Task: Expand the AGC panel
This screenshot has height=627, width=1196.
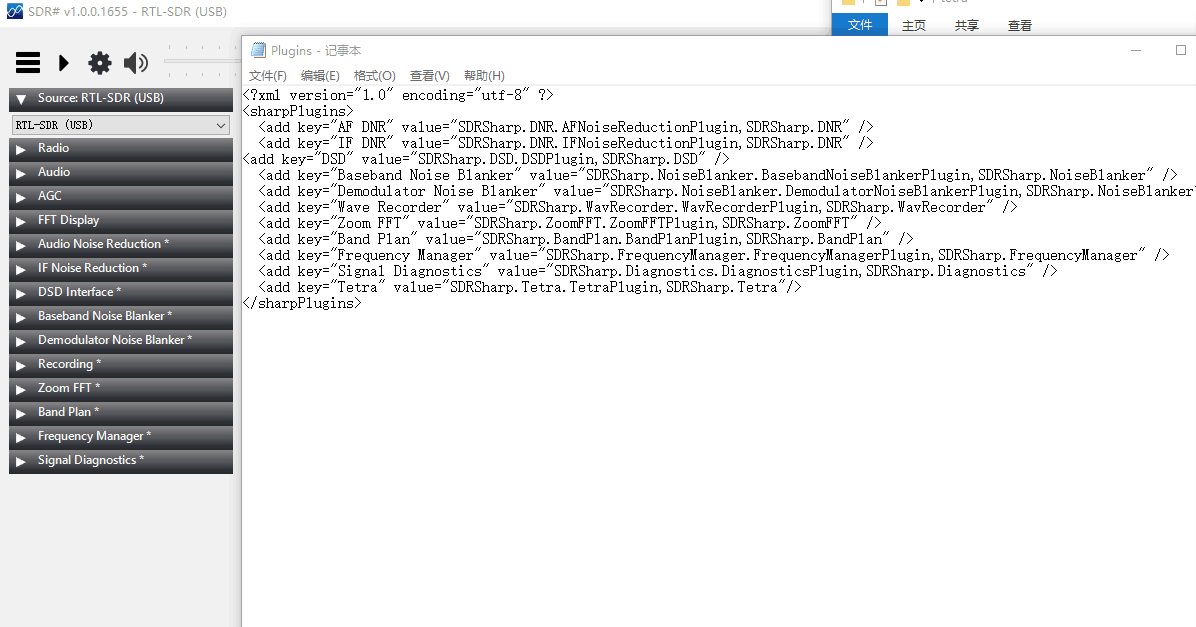Action: point(121,197)
